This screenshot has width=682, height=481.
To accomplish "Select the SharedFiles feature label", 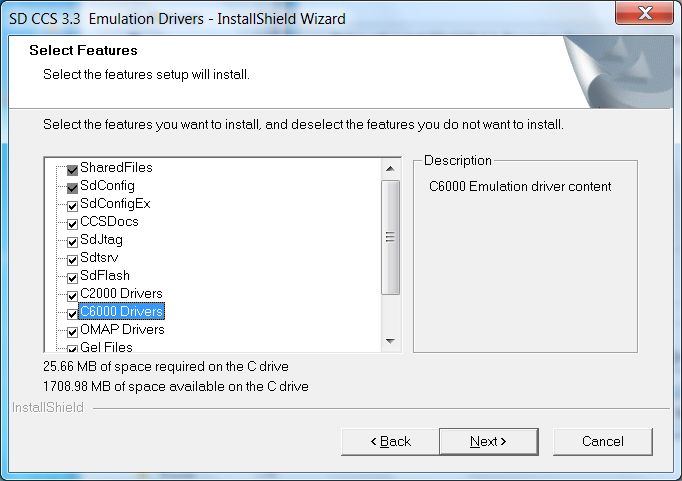I will pyautogui.click(x=116, y=167).
